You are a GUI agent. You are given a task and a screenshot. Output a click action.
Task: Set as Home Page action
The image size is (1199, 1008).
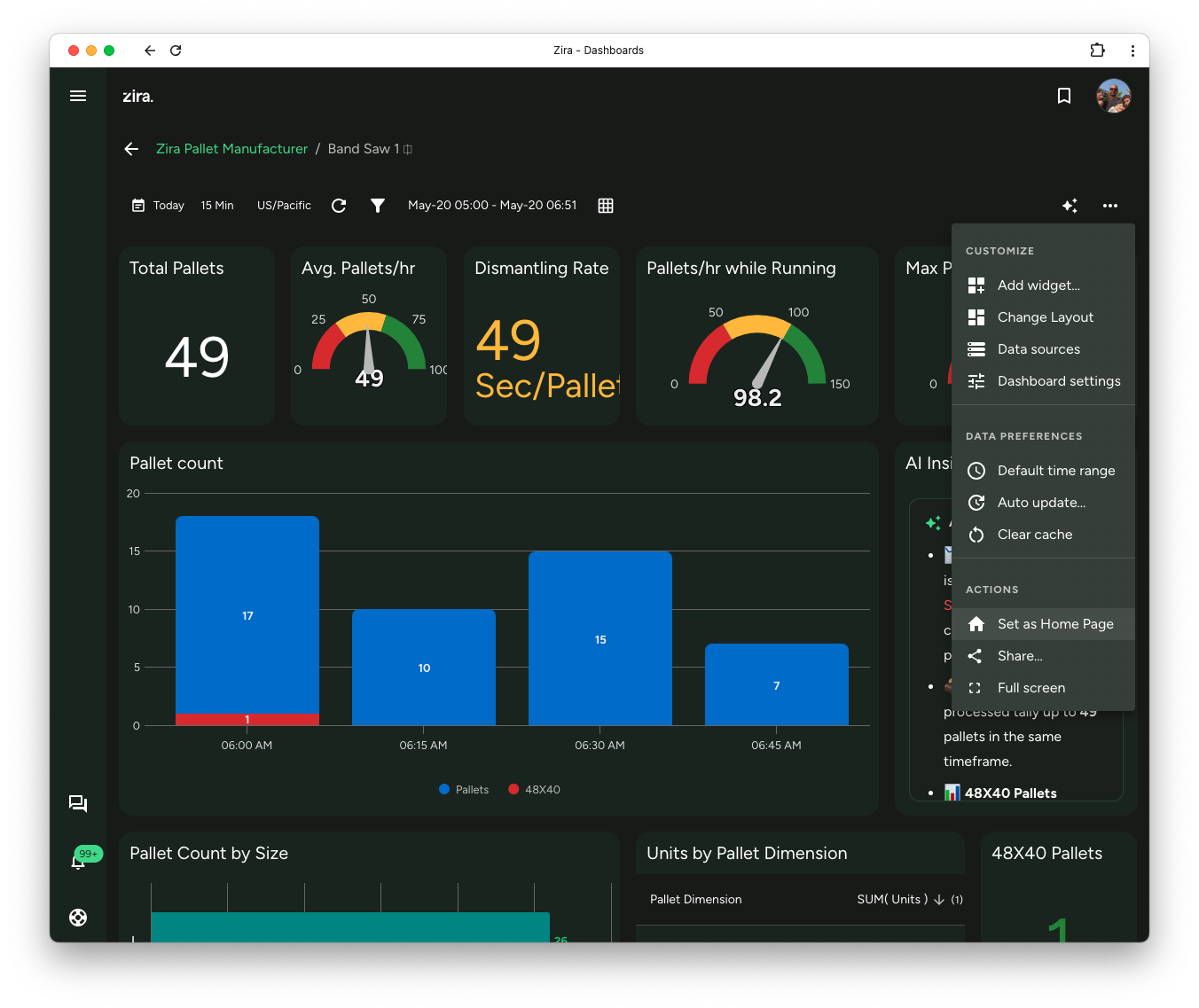pyautogui.click(x=1043, y=624)
